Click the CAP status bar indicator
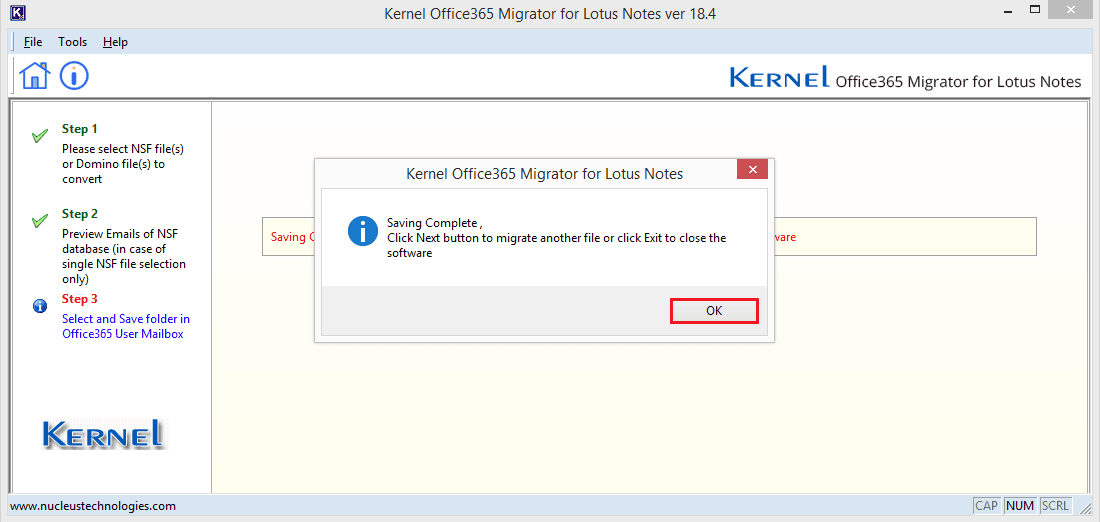Screen dimensions: 1100x522 tap(986, 506)
